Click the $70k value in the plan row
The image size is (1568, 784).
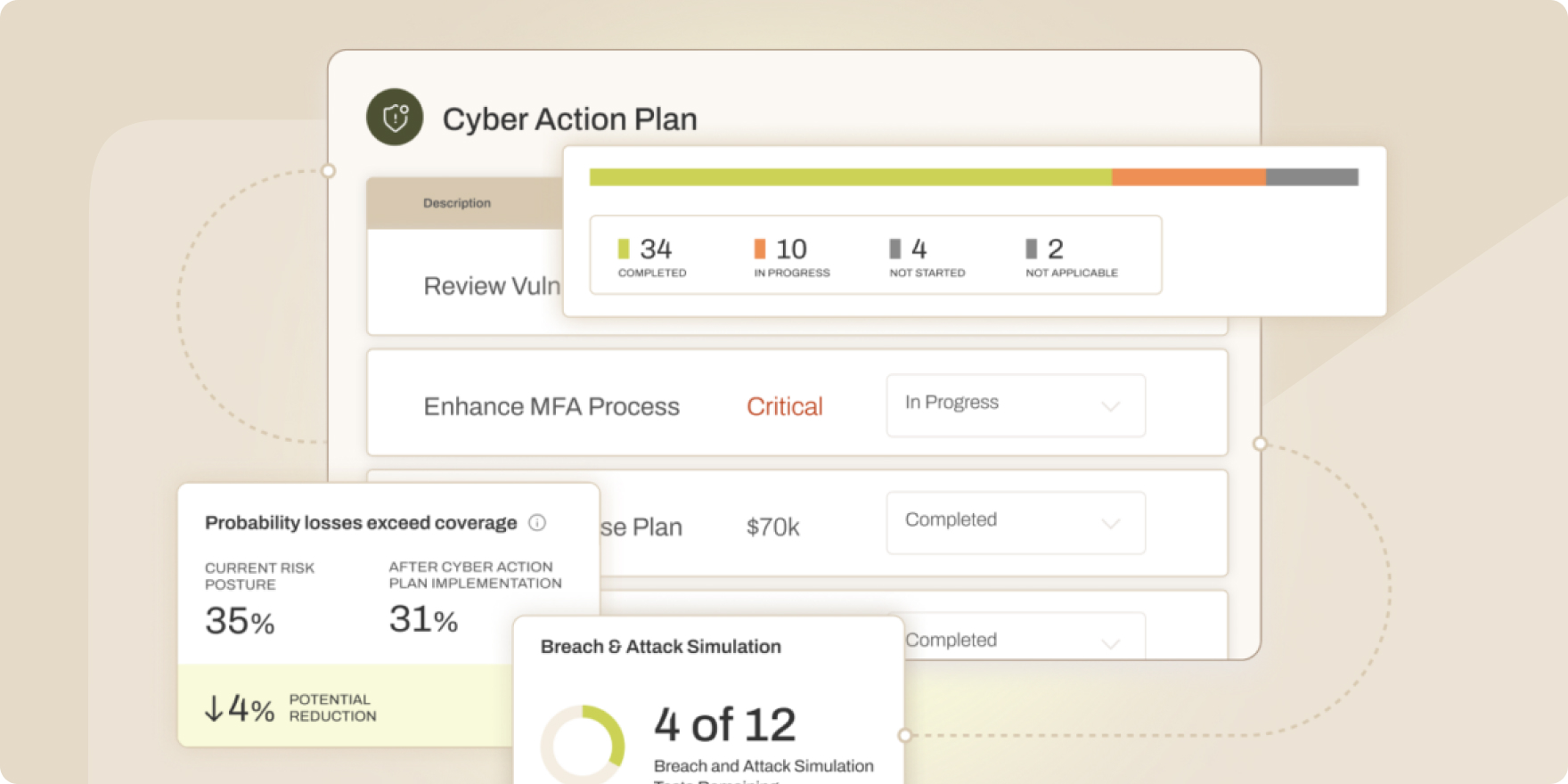pos(772,527)
